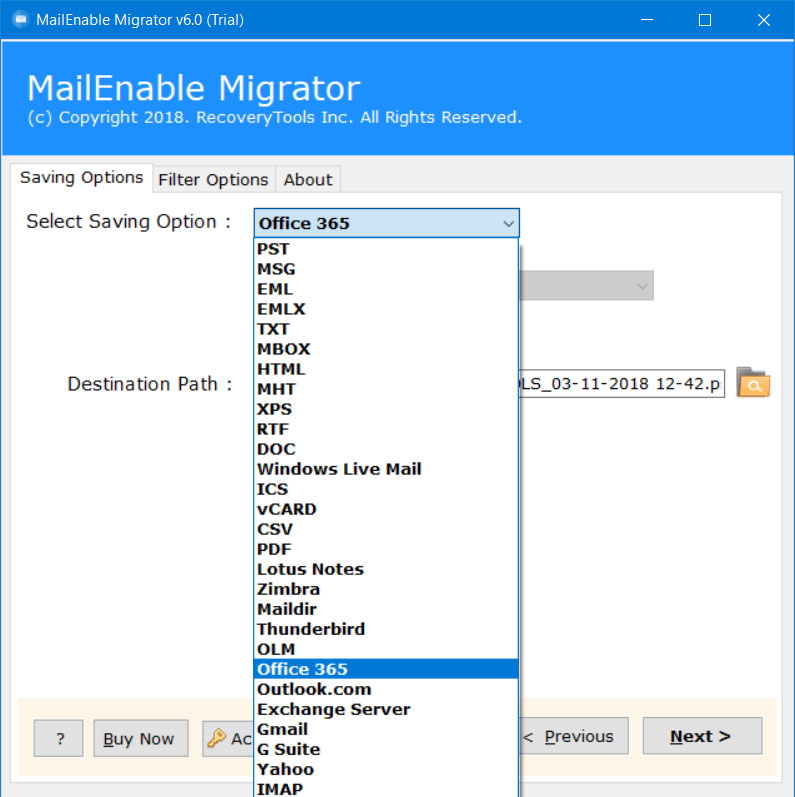Choose Lotus Notes from the dropdown list
Image resolution: width=795 pixels, height=797 pixels.
pyautogui.click(x=310, y=569)
